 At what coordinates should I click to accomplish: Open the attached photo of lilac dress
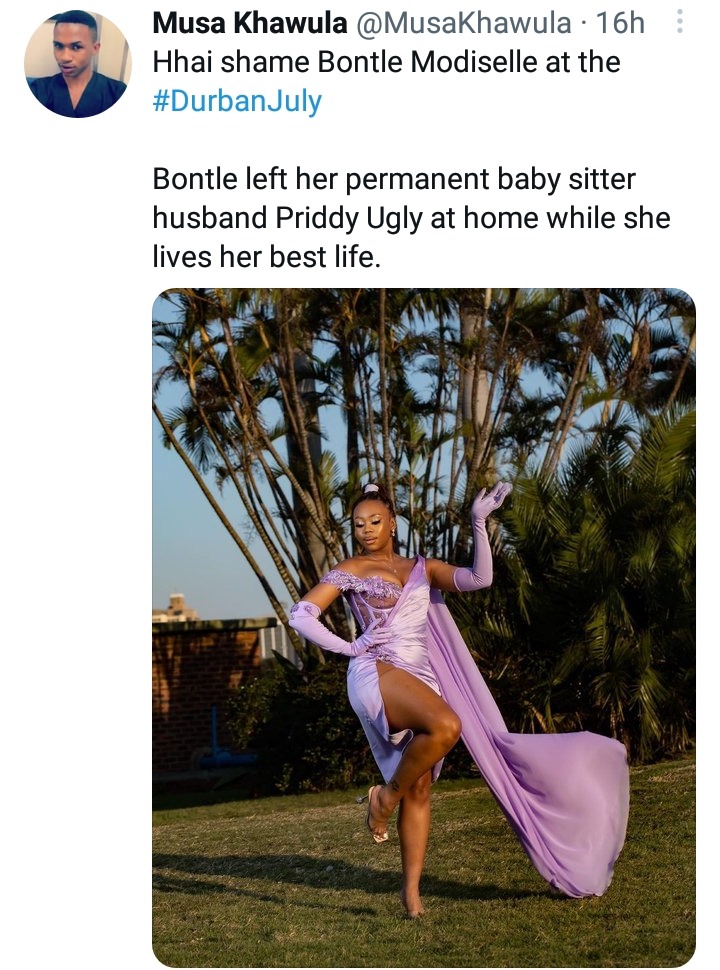click(424, 627)
